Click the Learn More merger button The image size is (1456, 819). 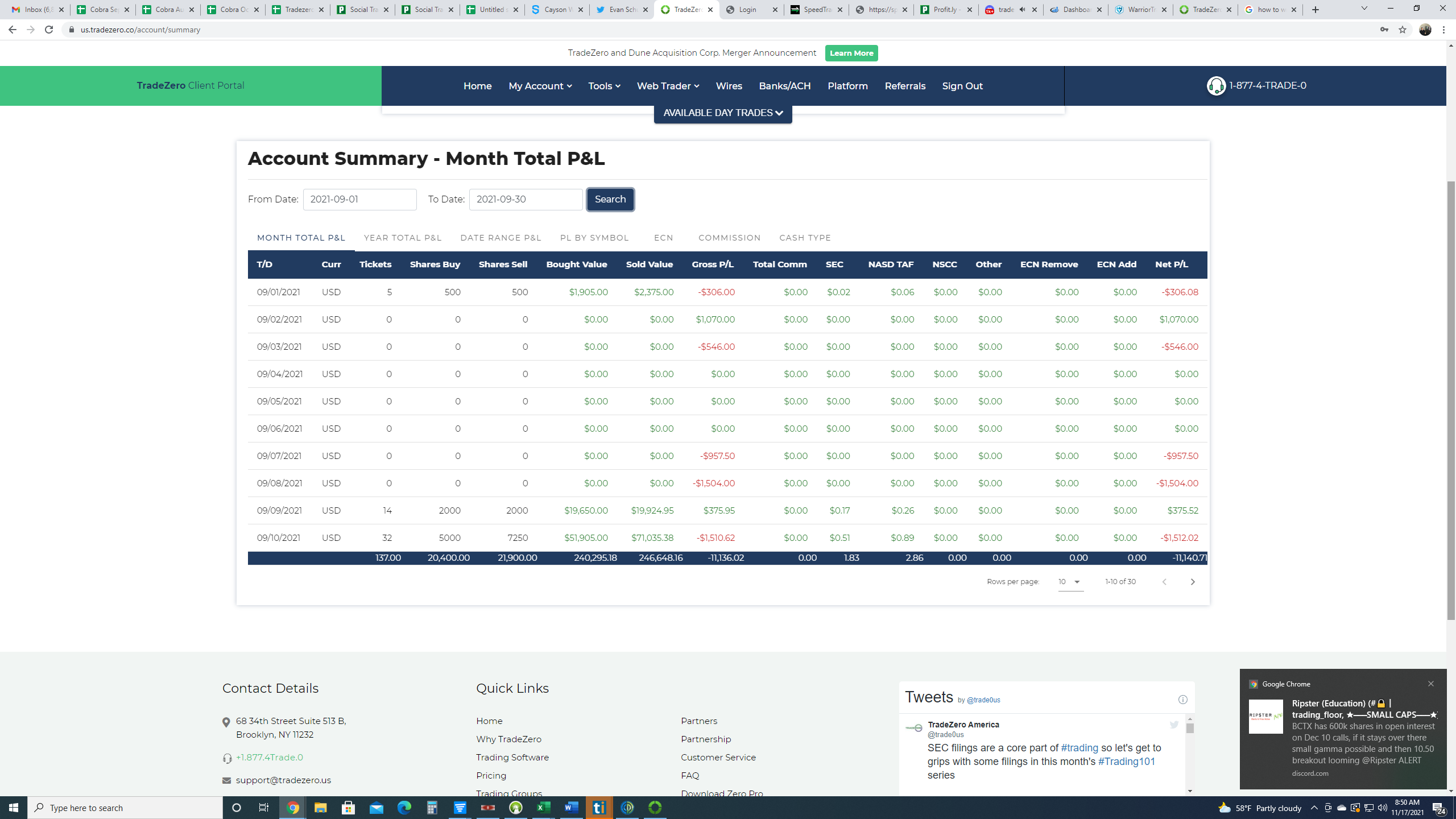click(851, 53)
